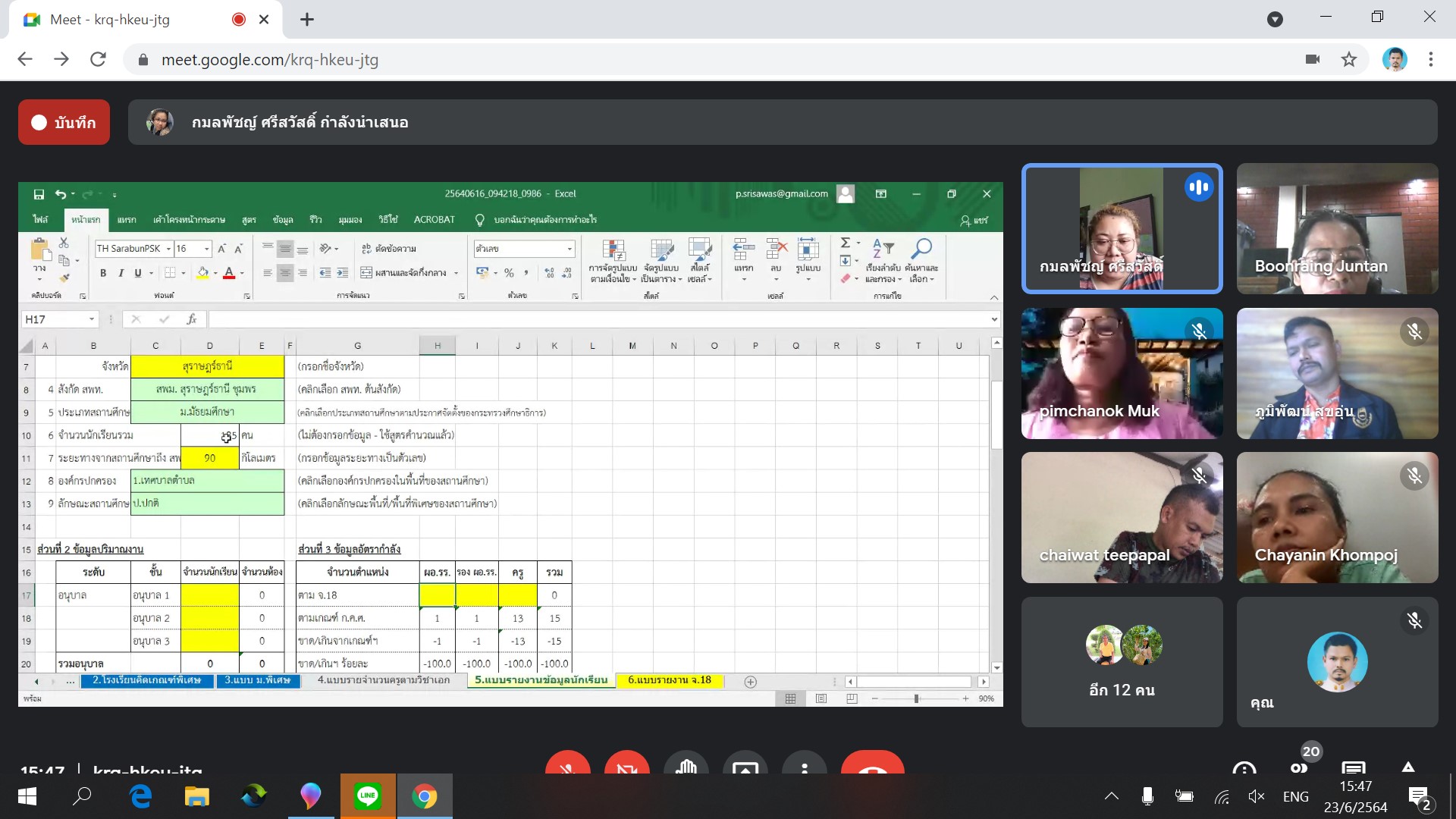
Task: Open the Find and Select magnifier tool
Action: pos(921,249)
